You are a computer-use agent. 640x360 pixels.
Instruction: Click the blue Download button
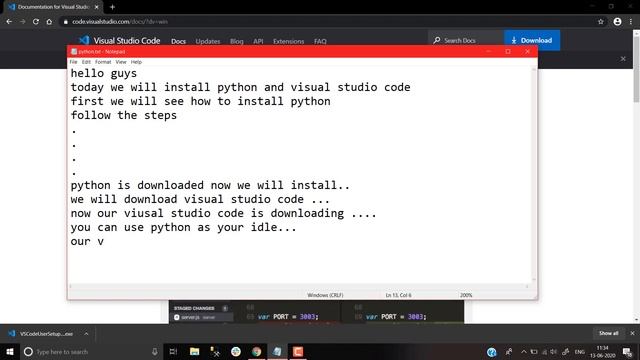532,40
